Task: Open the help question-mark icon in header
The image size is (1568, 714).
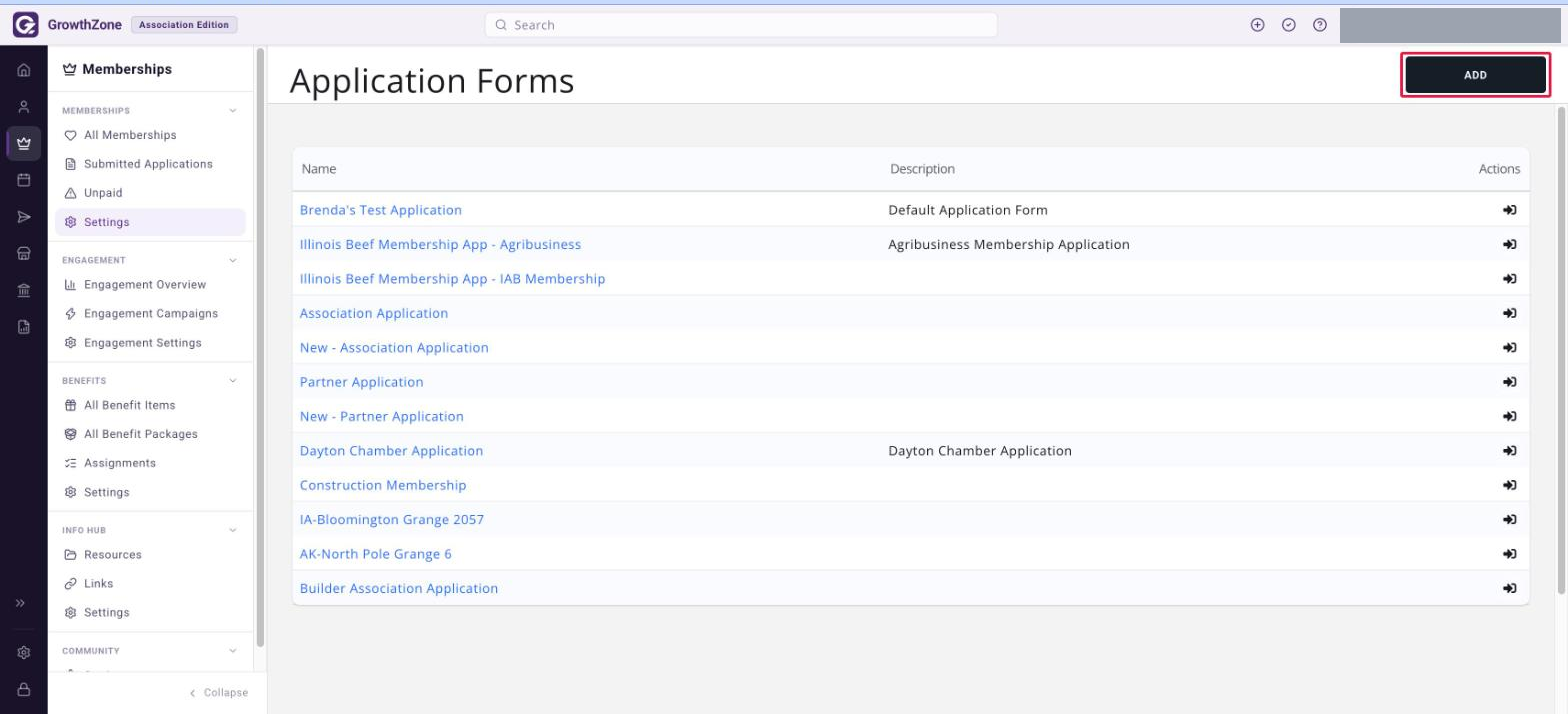Action: tap(1320, 25)
